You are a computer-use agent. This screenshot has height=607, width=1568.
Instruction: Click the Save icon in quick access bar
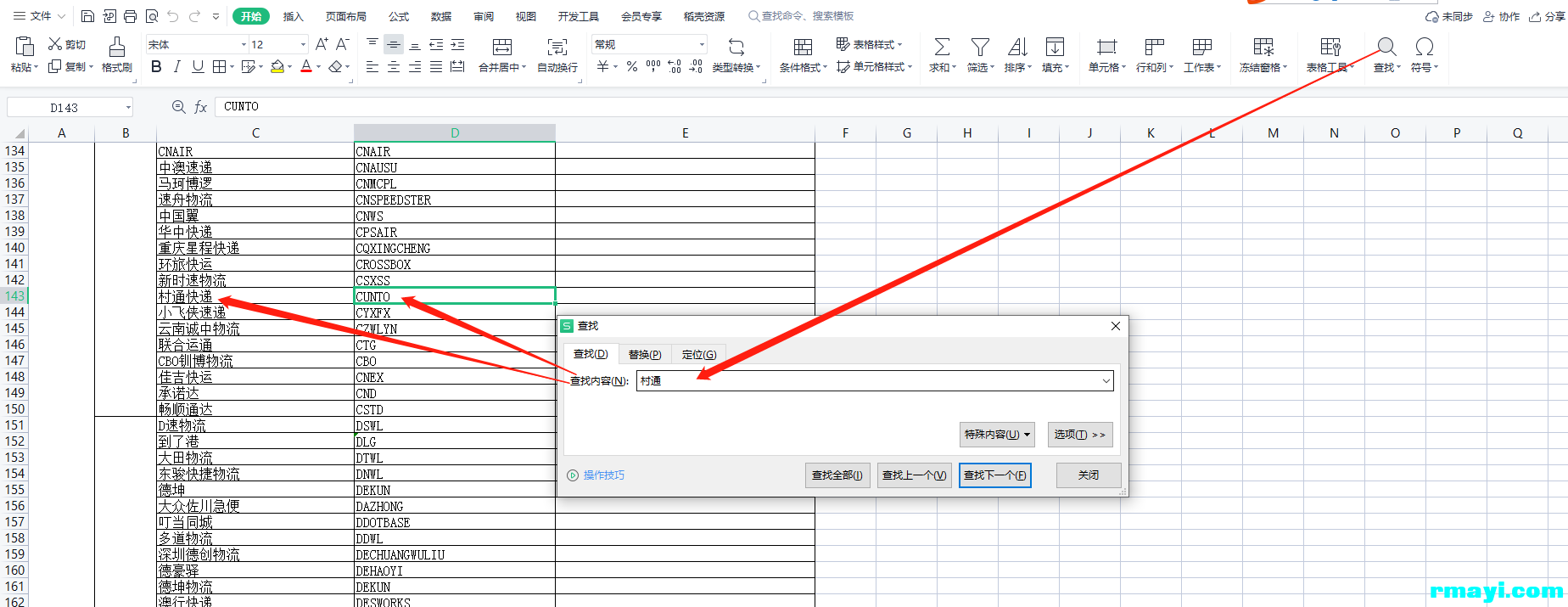pos(87,16)
